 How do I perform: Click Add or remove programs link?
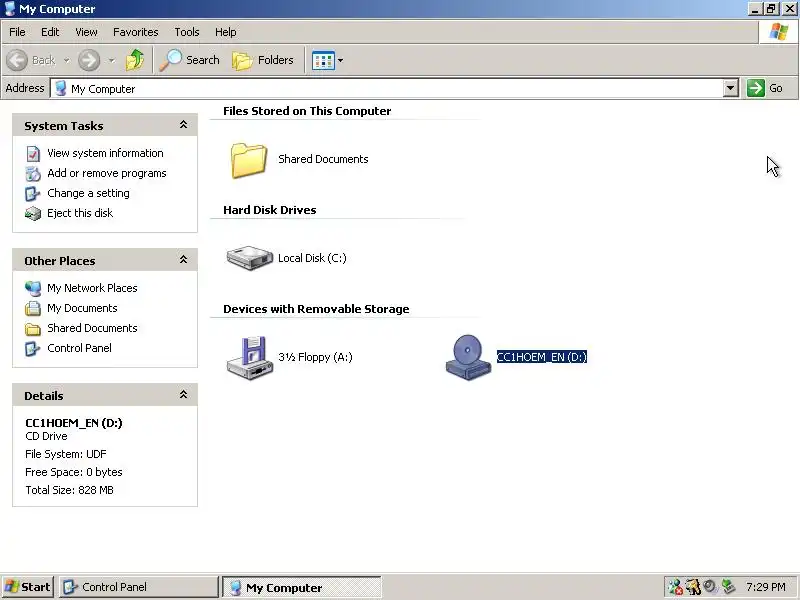[107, 173]
